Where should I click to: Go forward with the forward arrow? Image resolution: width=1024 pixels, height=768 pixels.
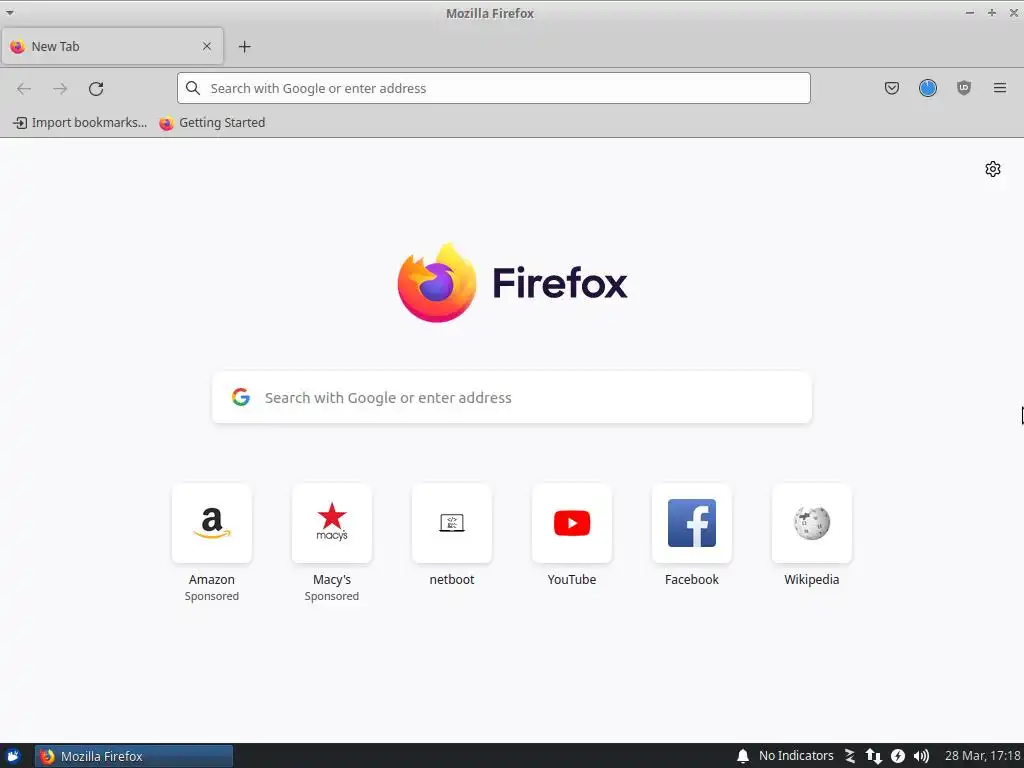pos(60,89)
